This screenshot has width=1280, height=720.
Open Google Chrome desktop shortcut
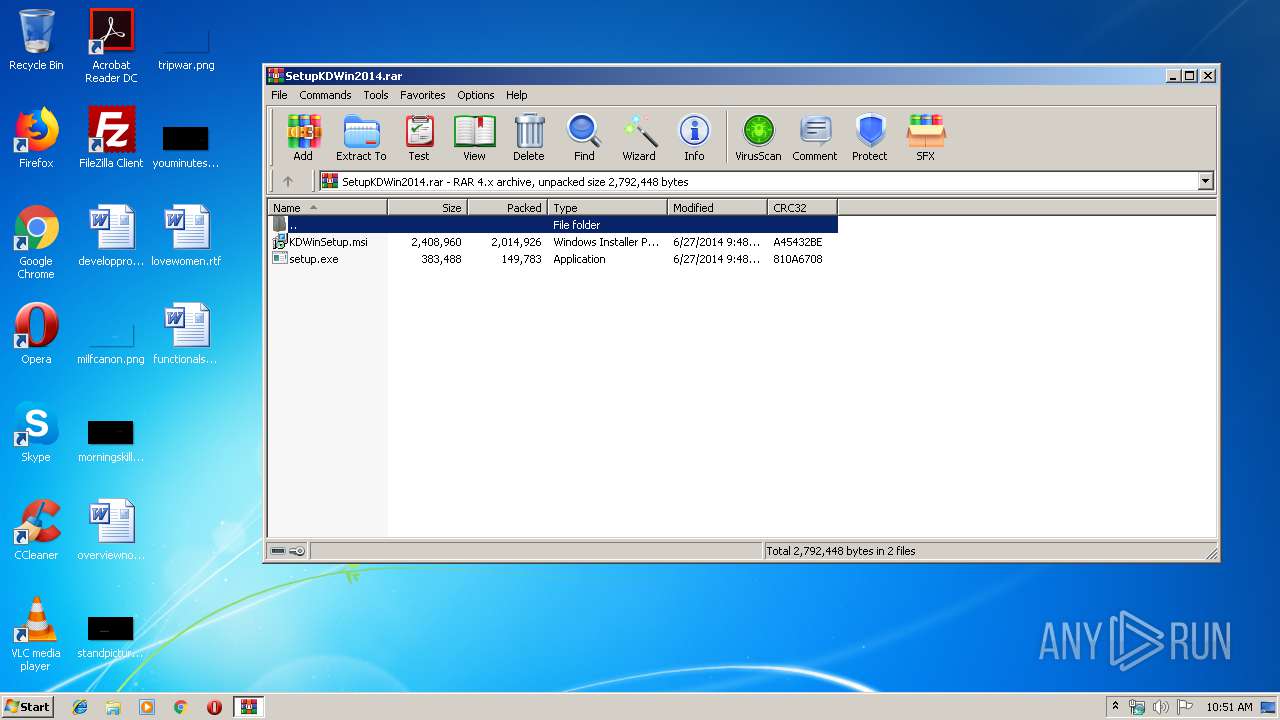tap(36, 242)
